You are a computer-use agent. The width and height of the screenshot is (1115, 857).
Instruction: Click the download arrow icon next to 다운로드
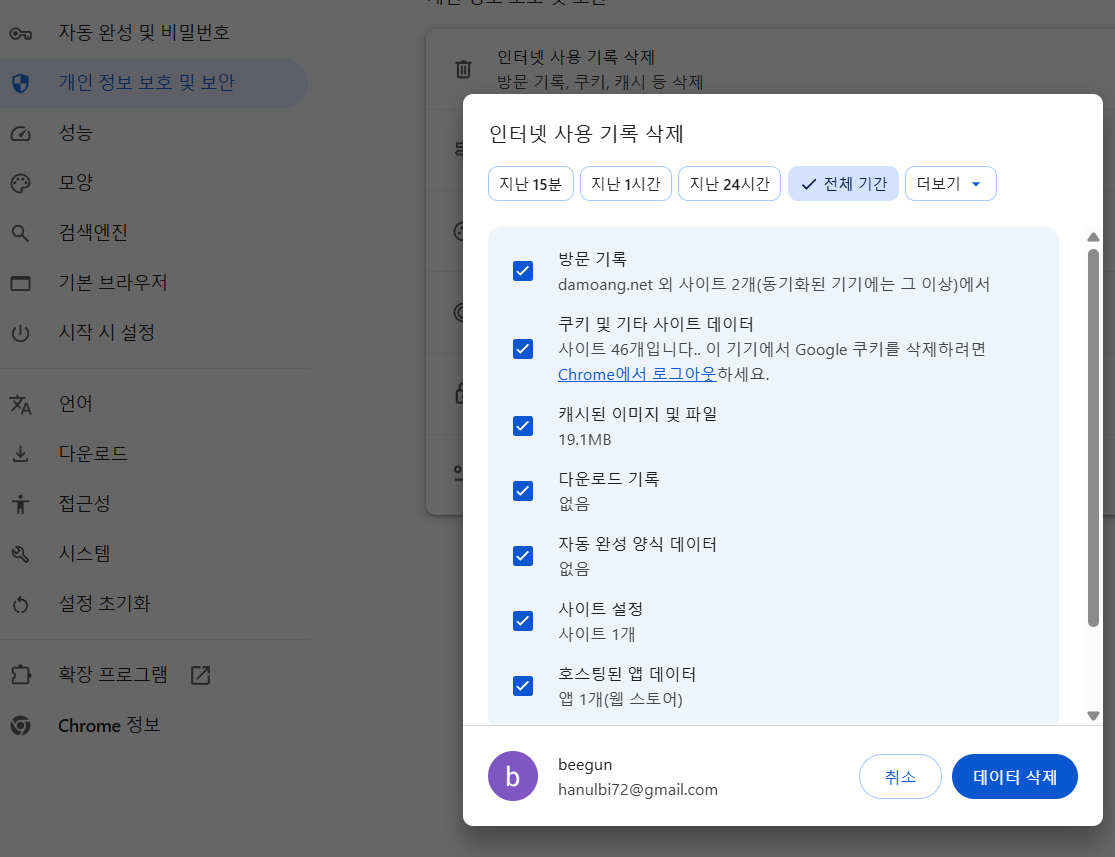[21, 454]
